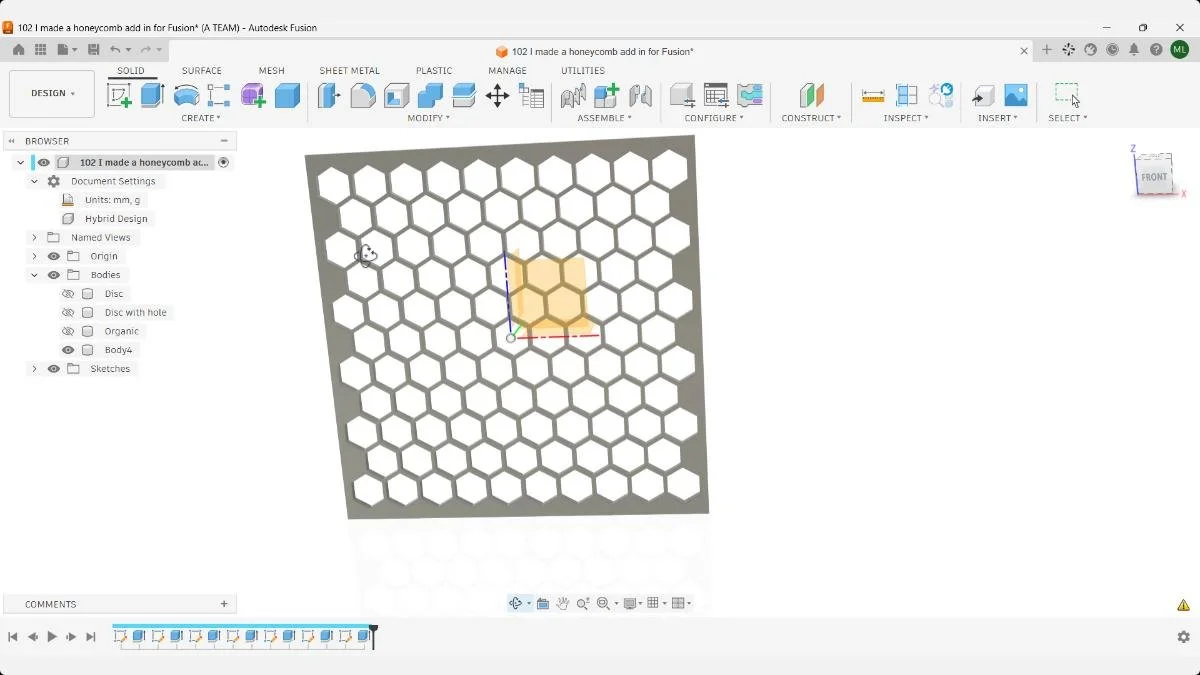Open the Help question mark icon
This screenshot has width=1200, height=675.
[x=1156, y=49]
